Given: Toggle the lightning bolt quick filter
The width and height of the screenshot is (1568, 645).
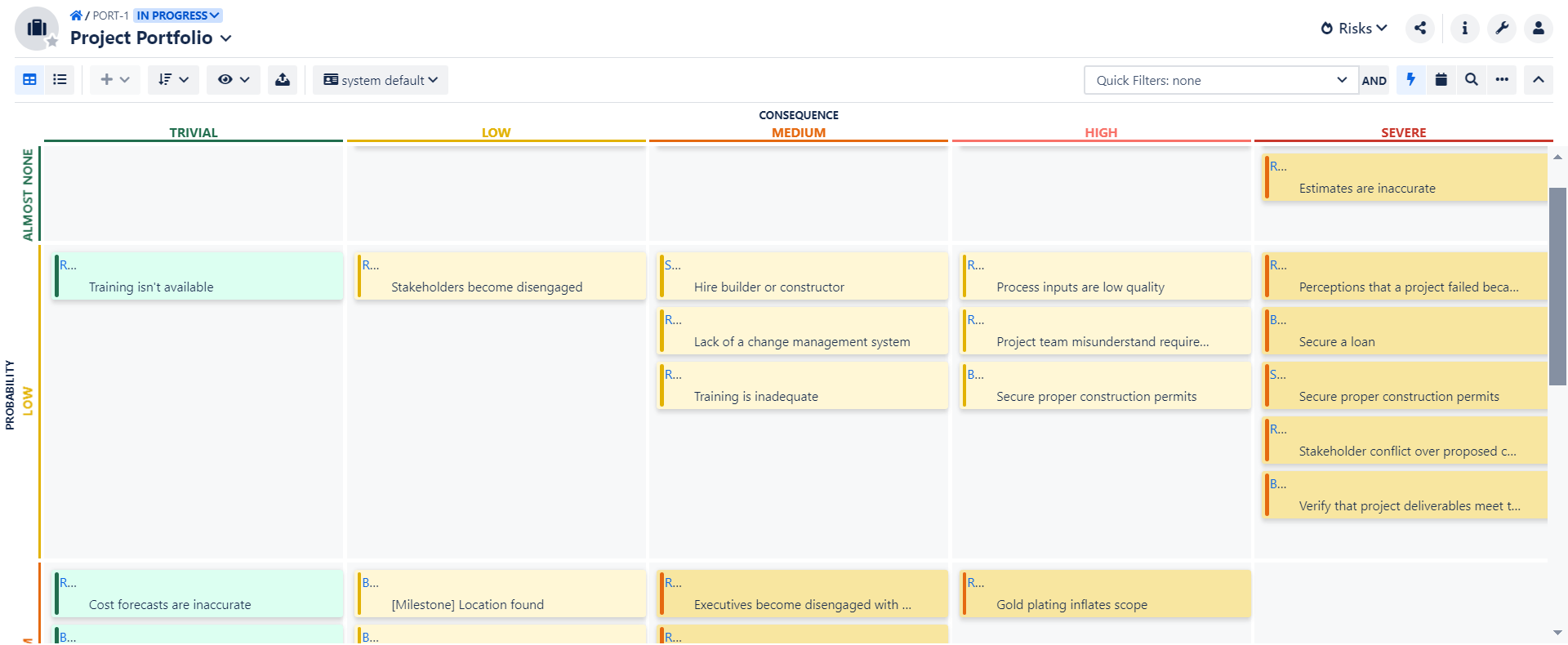Looking at the screenshot, I should pyautogui.click(x=1410, y=80).
